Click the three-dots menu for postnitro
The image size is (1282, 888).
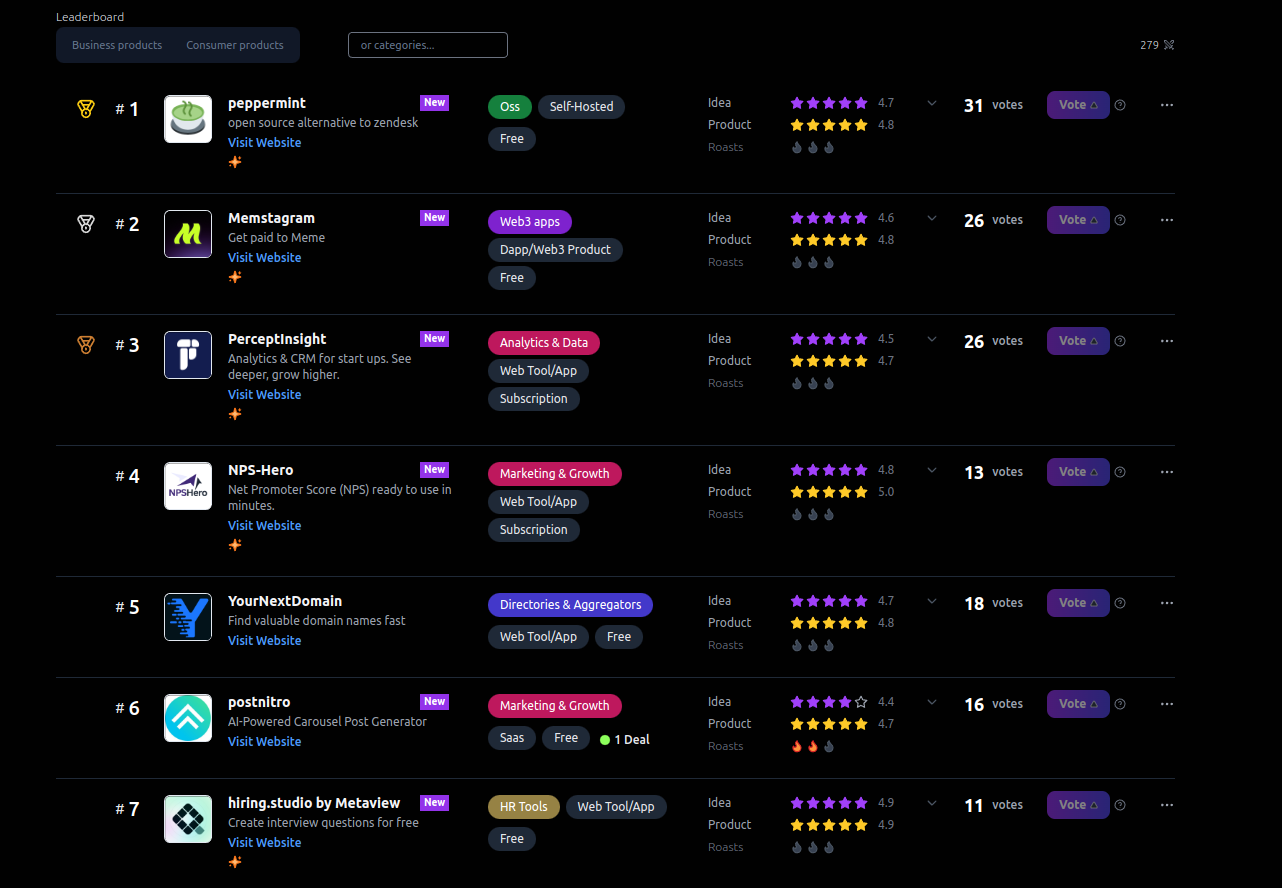point(1167,704)
